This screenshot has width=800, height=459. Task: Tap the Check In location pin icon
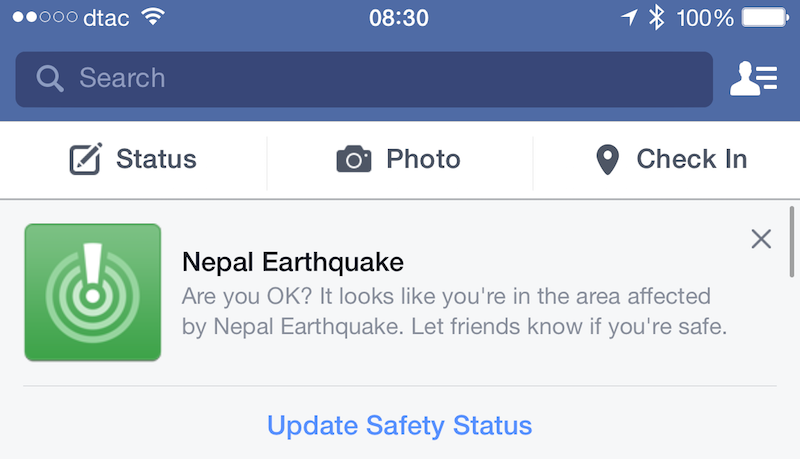click(x=607, y=160)
